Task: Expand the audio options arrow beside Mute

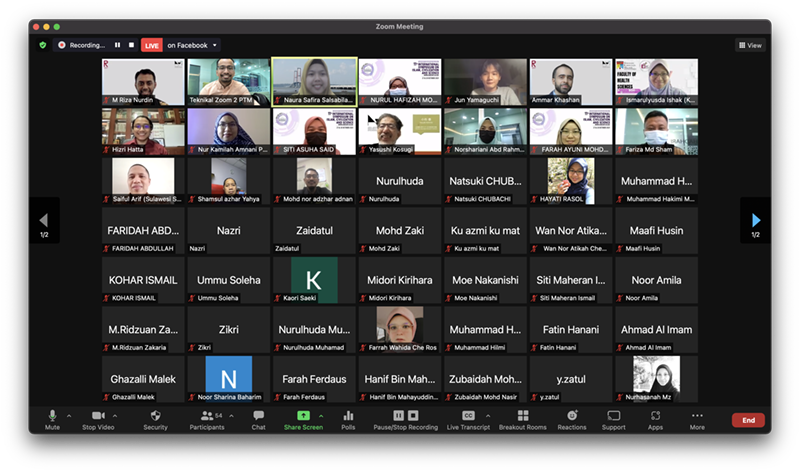Action: (x=69, y=415)
